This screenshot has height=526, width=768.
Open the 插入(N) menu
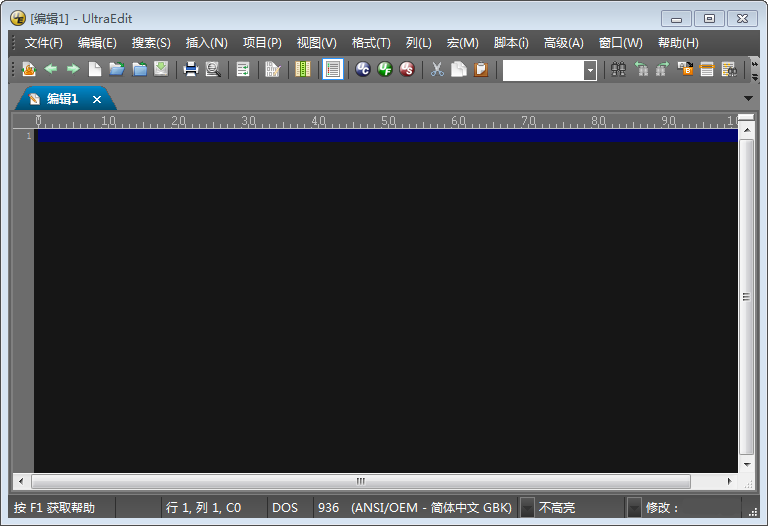206,43
